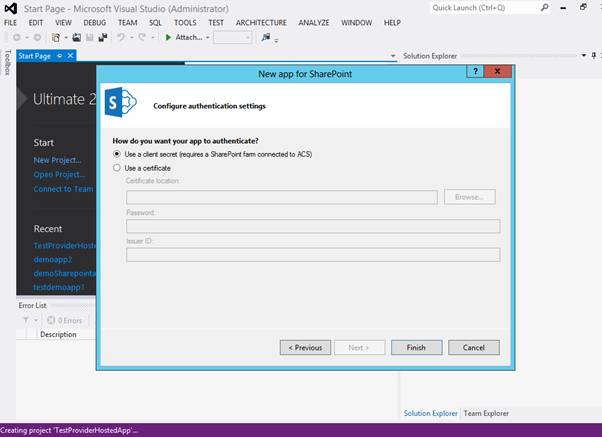Click the Issuer ID input field
Image resolution: width=602 pixels, height=437 pixels.
coord(313,255)
